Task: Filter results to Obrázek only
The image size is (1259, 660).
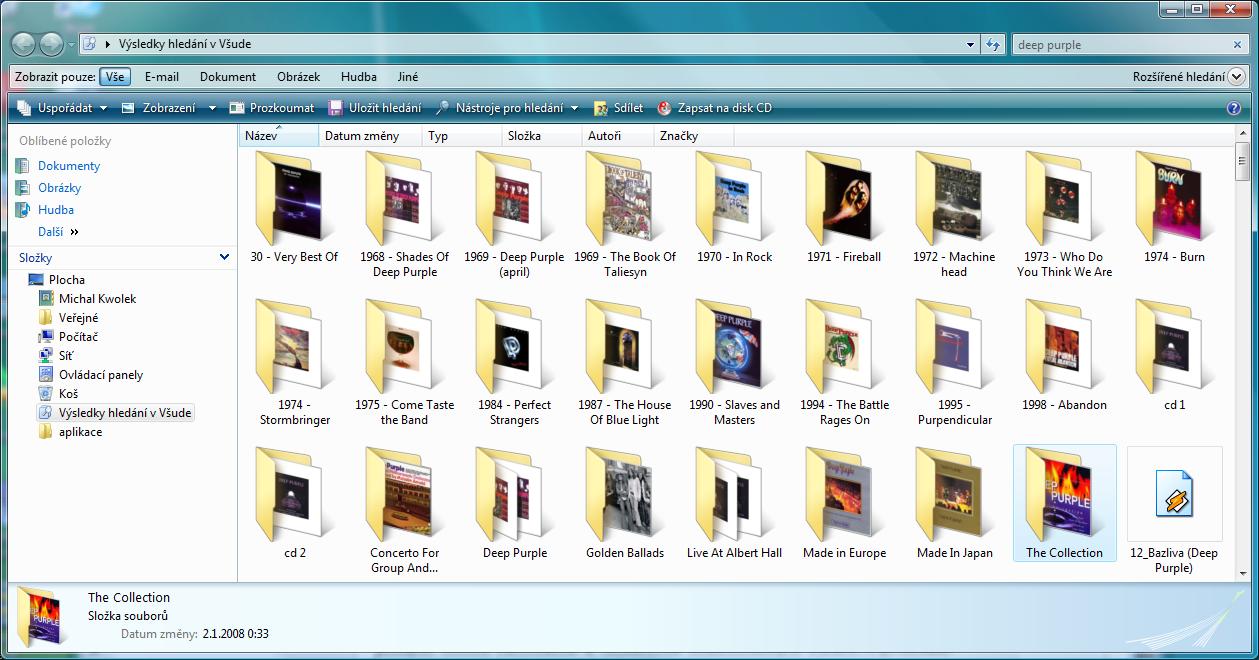Action: (299, 76)
